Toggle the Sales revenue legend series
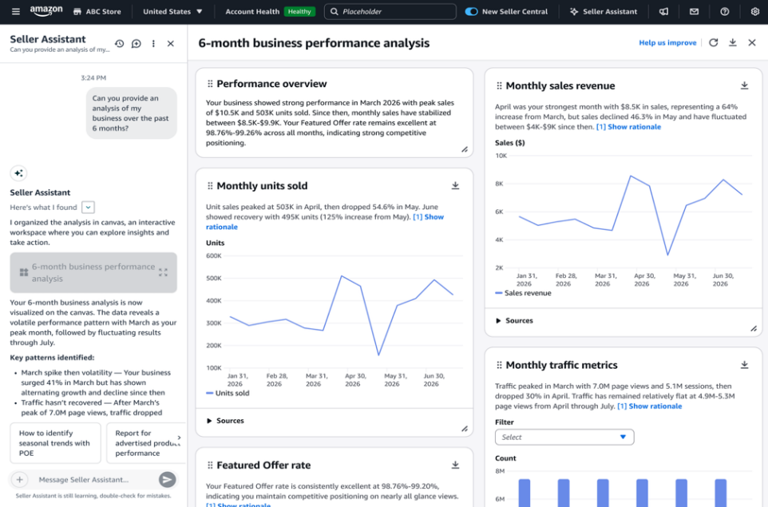Screen dimensions: 768x507 (523, 293)
